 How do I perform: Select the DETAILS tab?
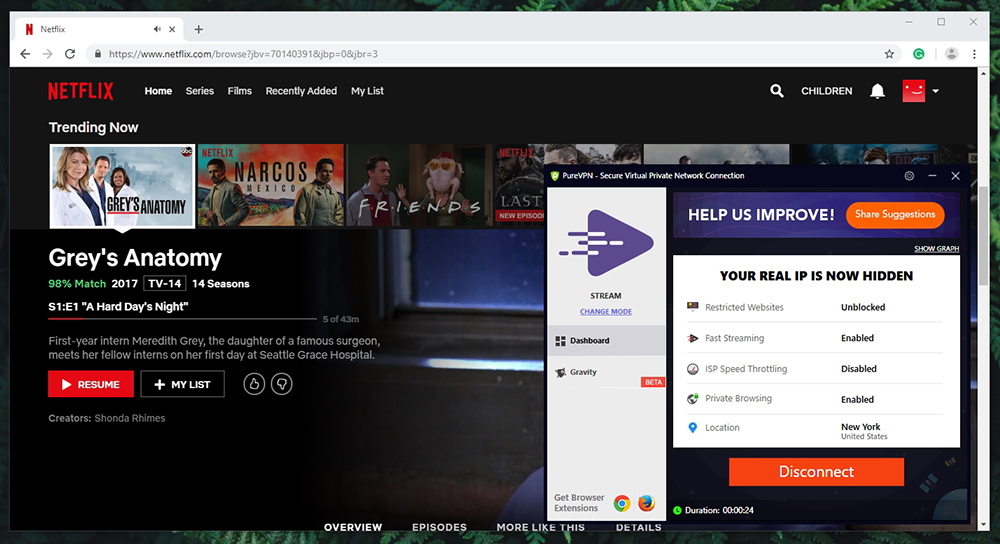coord(638,527)
